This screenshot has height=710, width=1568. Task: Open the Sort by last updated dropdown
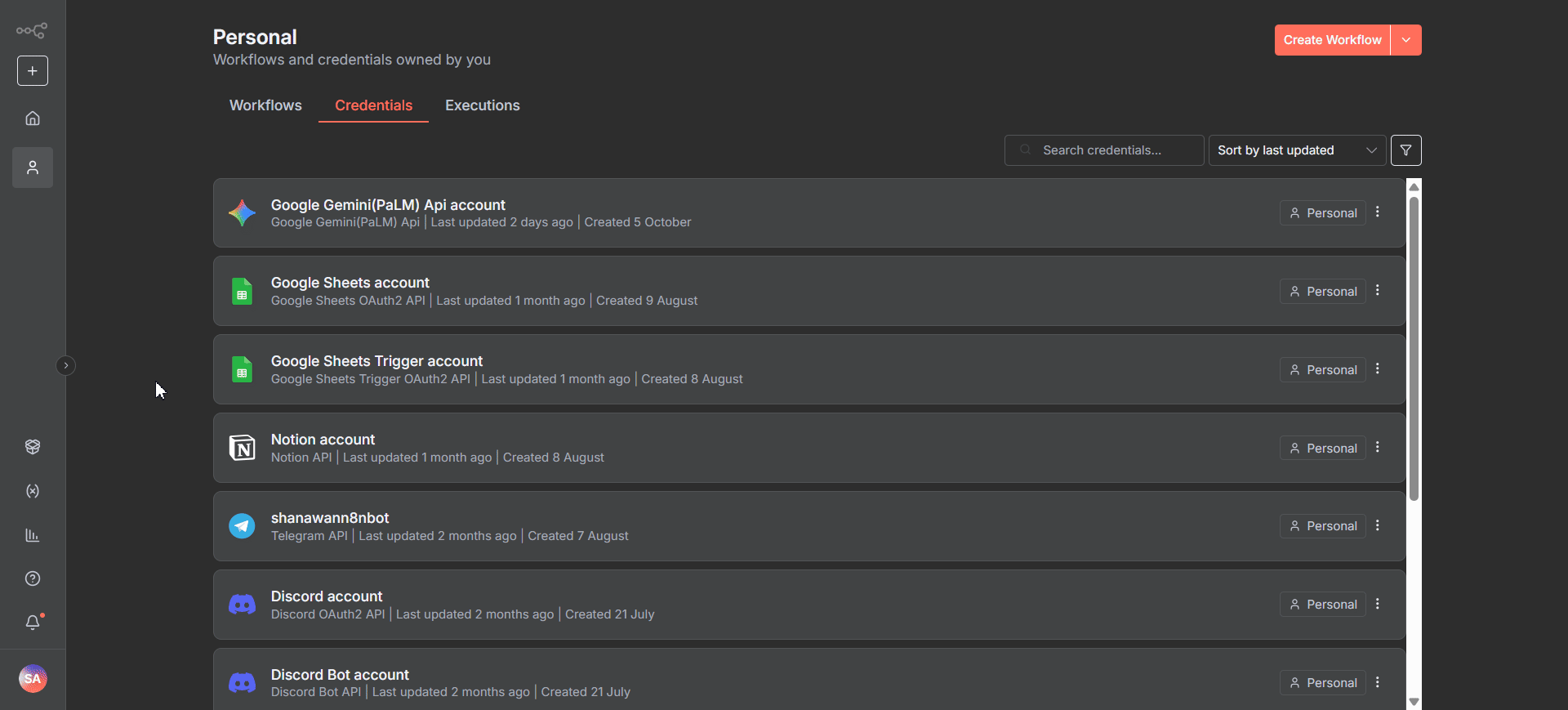pyautogui.click(x=1295, y=150)
